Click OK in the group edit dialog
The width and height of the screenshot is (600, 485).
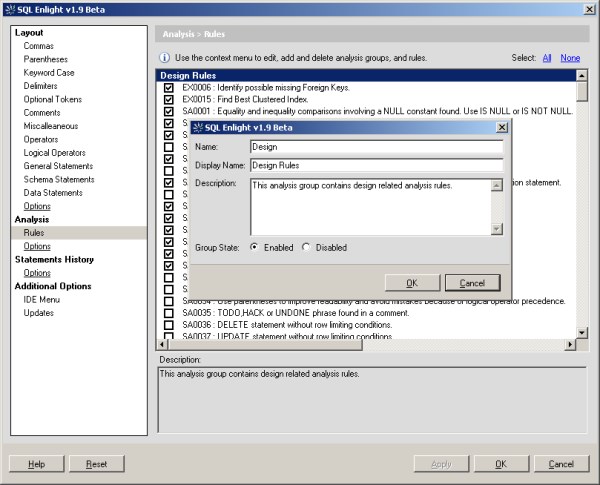click(412, 283)
